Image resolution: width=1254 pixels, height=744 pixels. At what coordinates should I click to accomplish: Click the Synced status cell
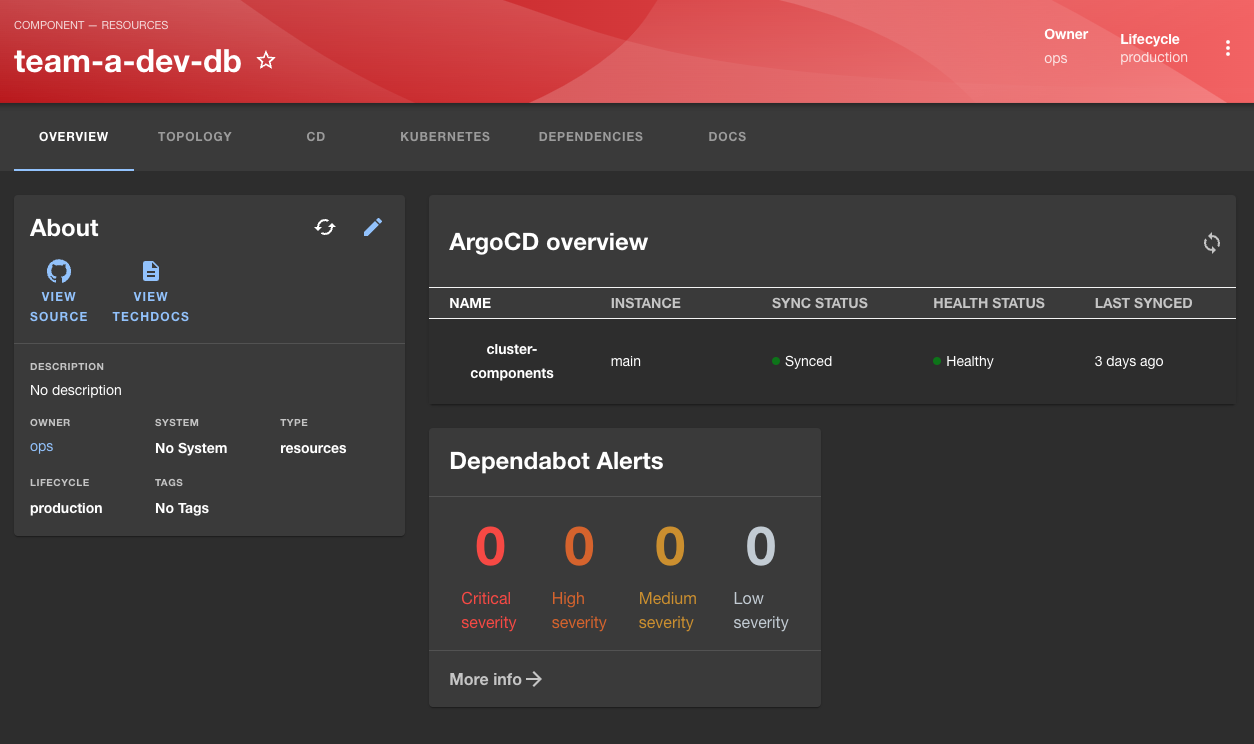coord(802,361)
